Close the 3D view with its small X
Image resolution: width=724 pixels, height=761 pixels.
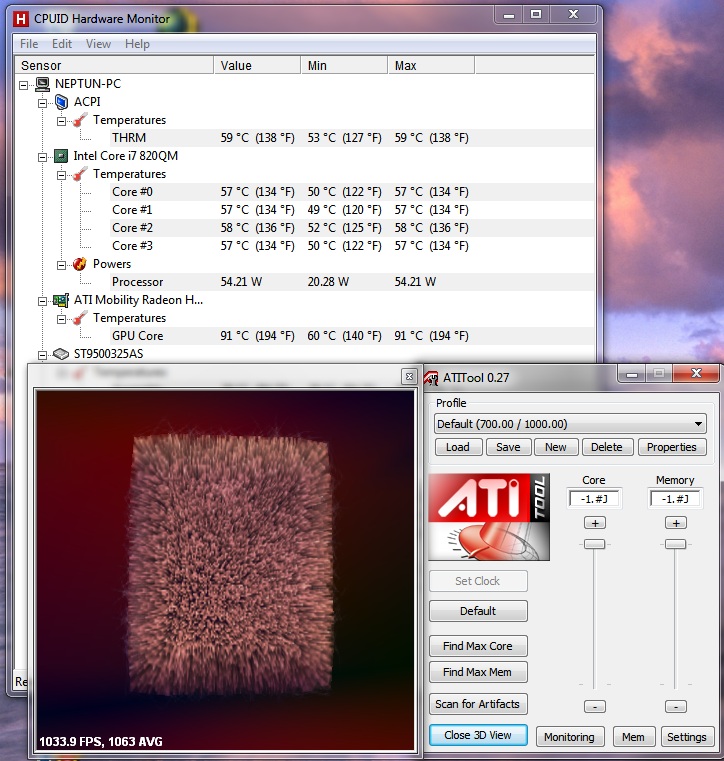click(409, 377)
